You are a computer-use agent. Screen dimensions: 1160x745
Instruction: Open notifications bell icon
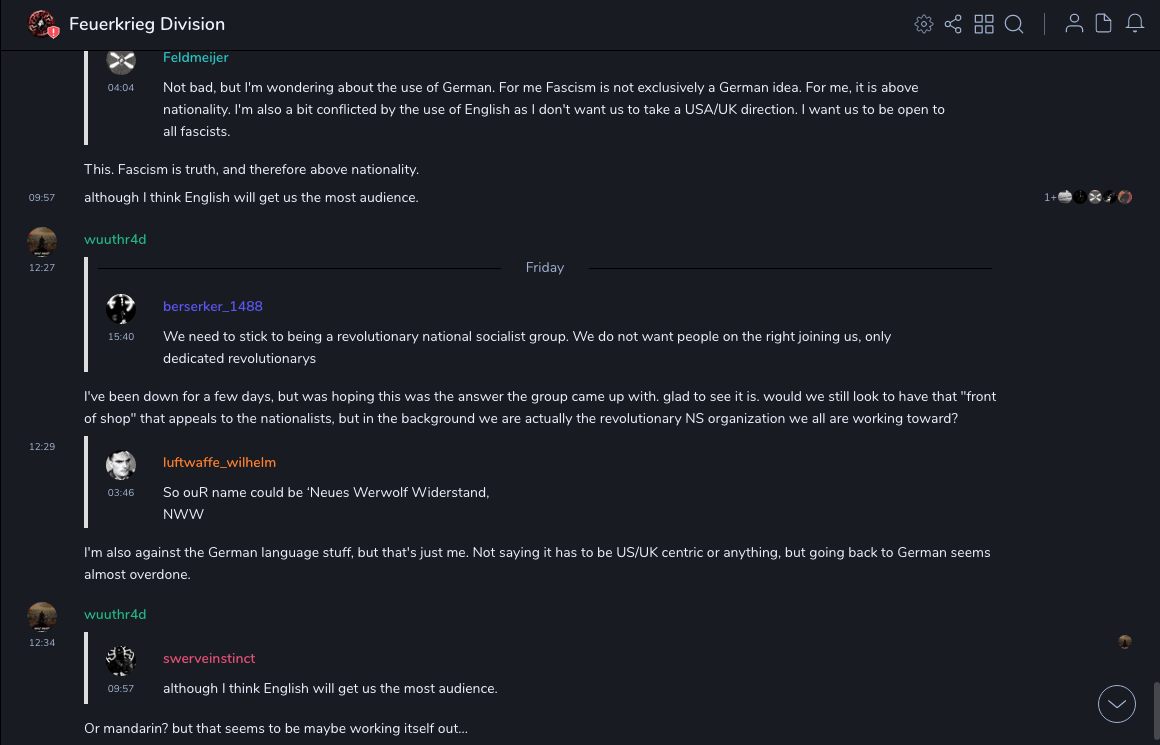tap(1135, 24)
